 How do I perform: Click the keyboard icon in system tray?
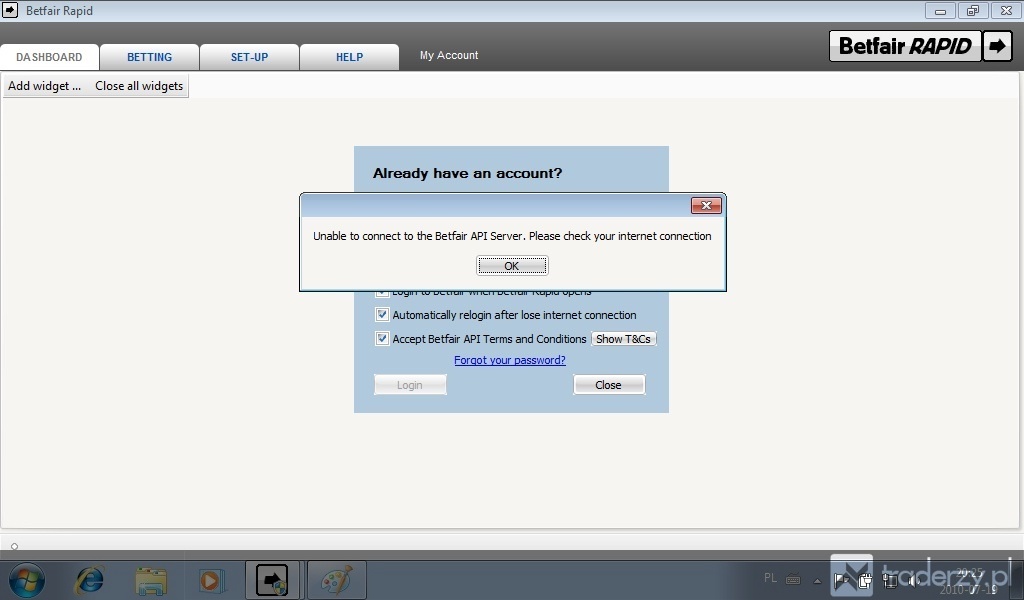coord(793,578)
